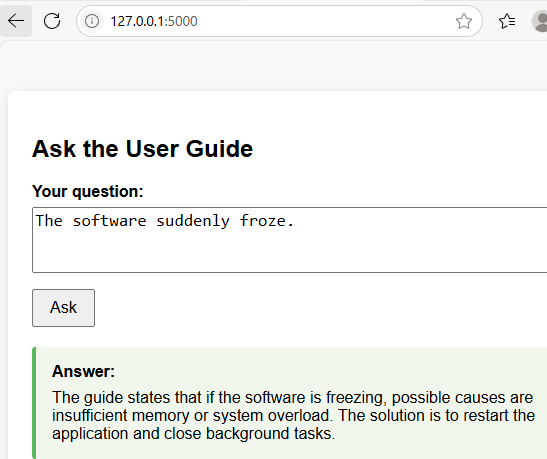Reload the page with the refresh icon

coord(52,21)
